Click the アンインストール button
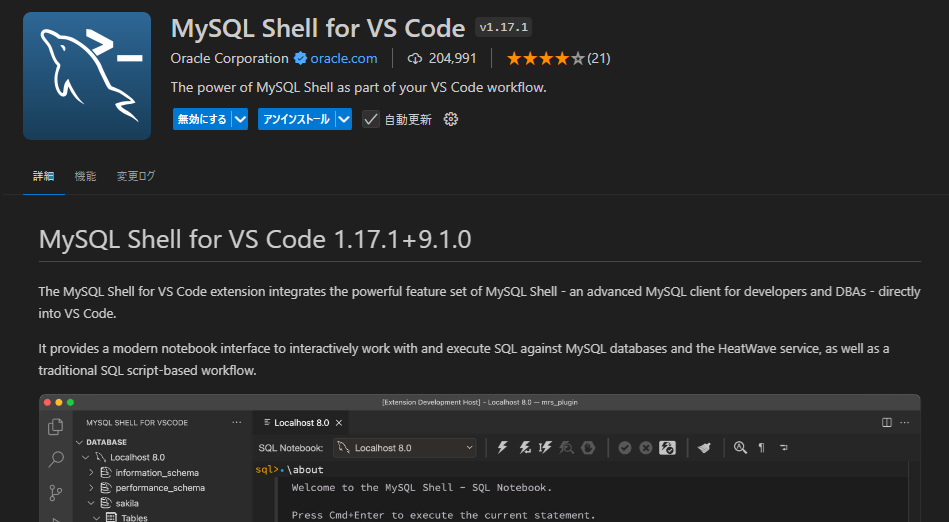949x522 pixels. [296, 119]
